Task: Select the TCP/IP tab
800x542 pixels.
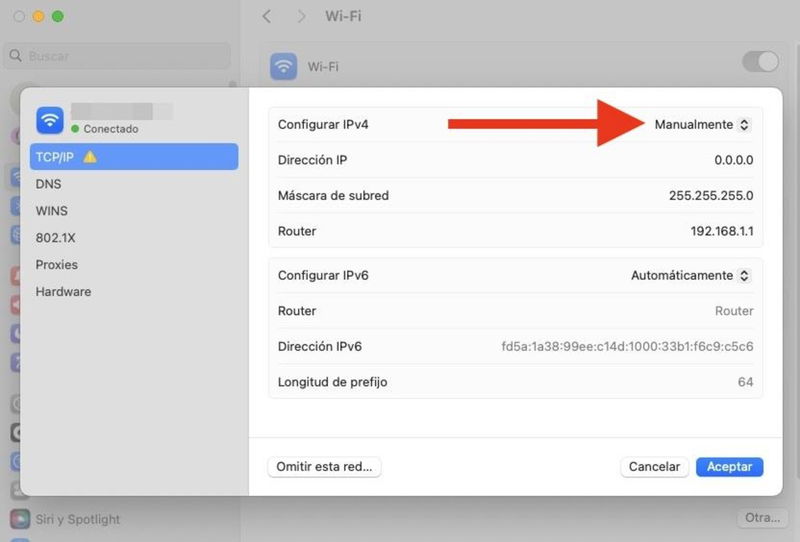Action: [134, 157]
